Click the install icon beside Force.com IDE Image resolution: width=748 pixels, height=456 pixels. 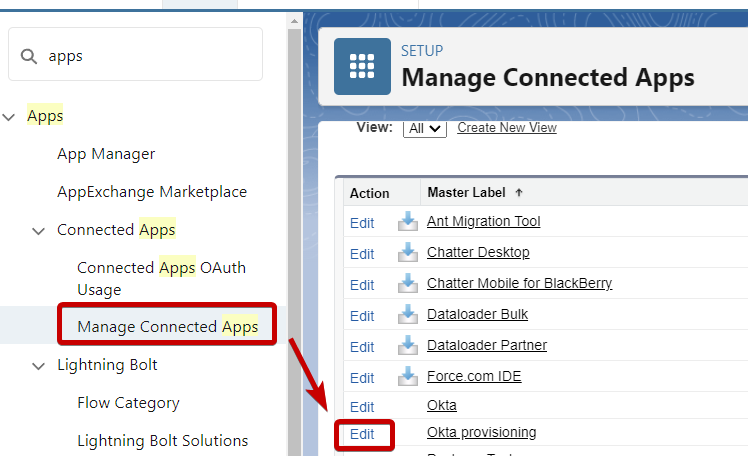[408, 376]
